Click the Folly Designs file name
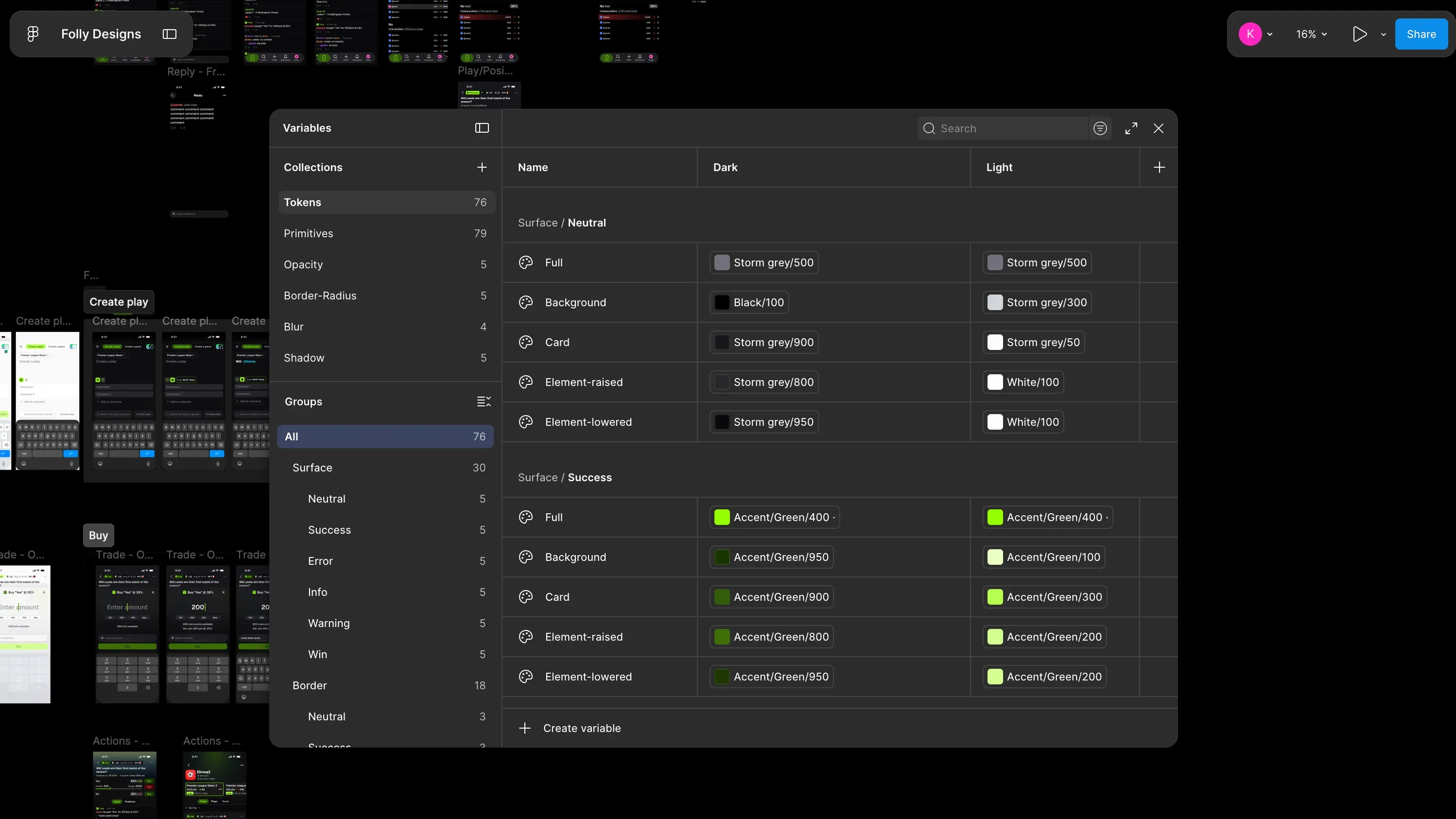Screen dimensions: 1456x819 [101, 34]
